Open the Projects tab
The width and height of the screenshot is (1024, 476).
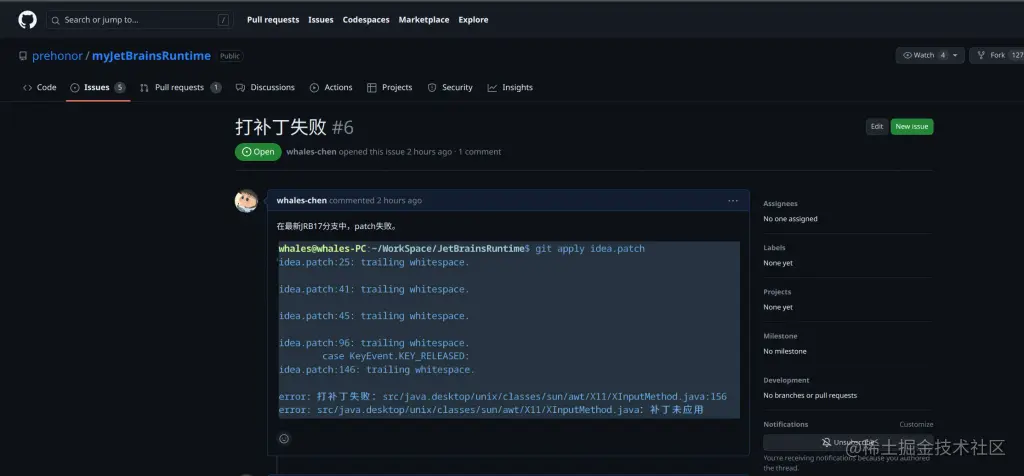[390, 87]
